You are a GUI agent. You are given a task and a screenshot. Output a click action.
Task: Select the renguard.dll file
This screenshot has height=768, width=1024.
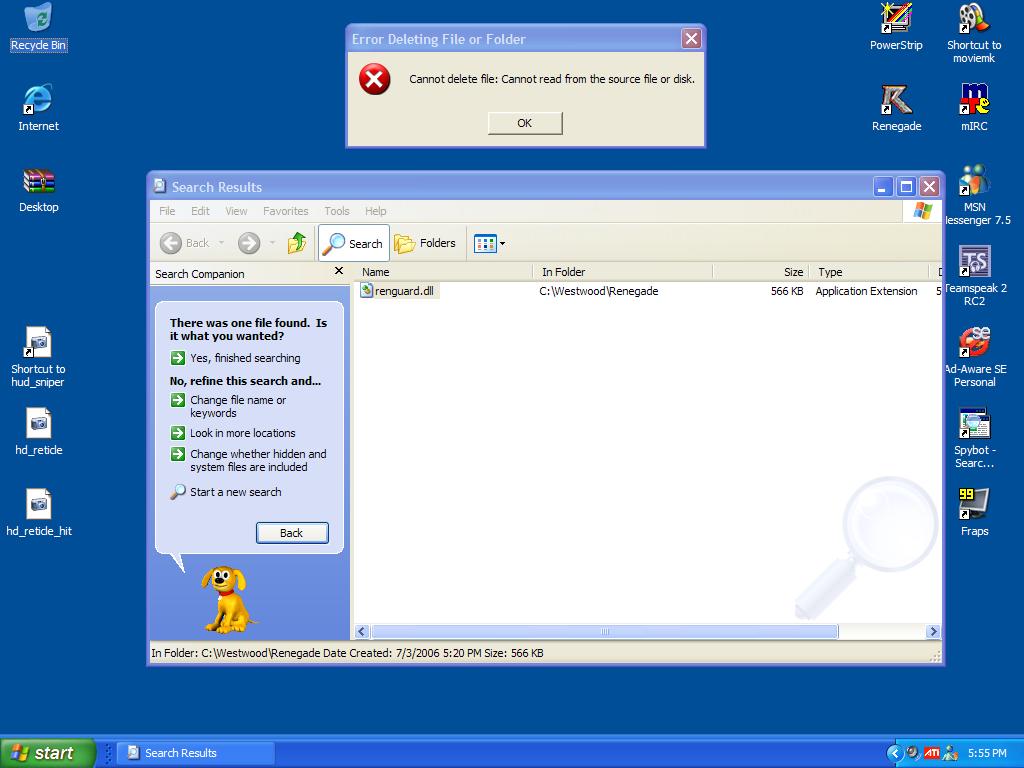coord(404,291)
